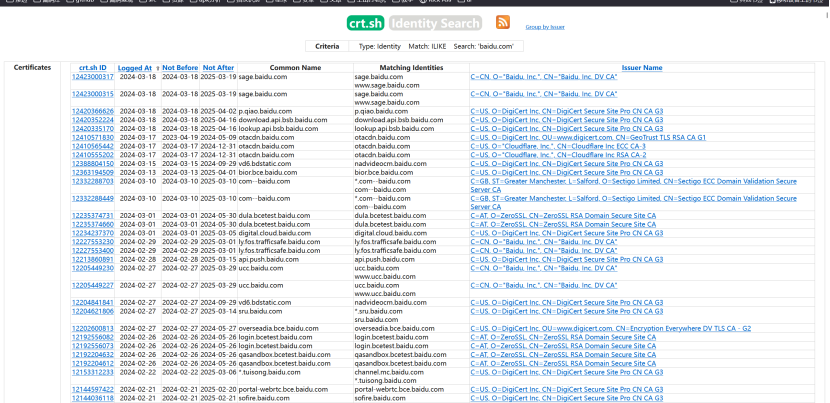Open certificate ID 12420335170
This screenshot has height=403, width=830.
(93, 129)
